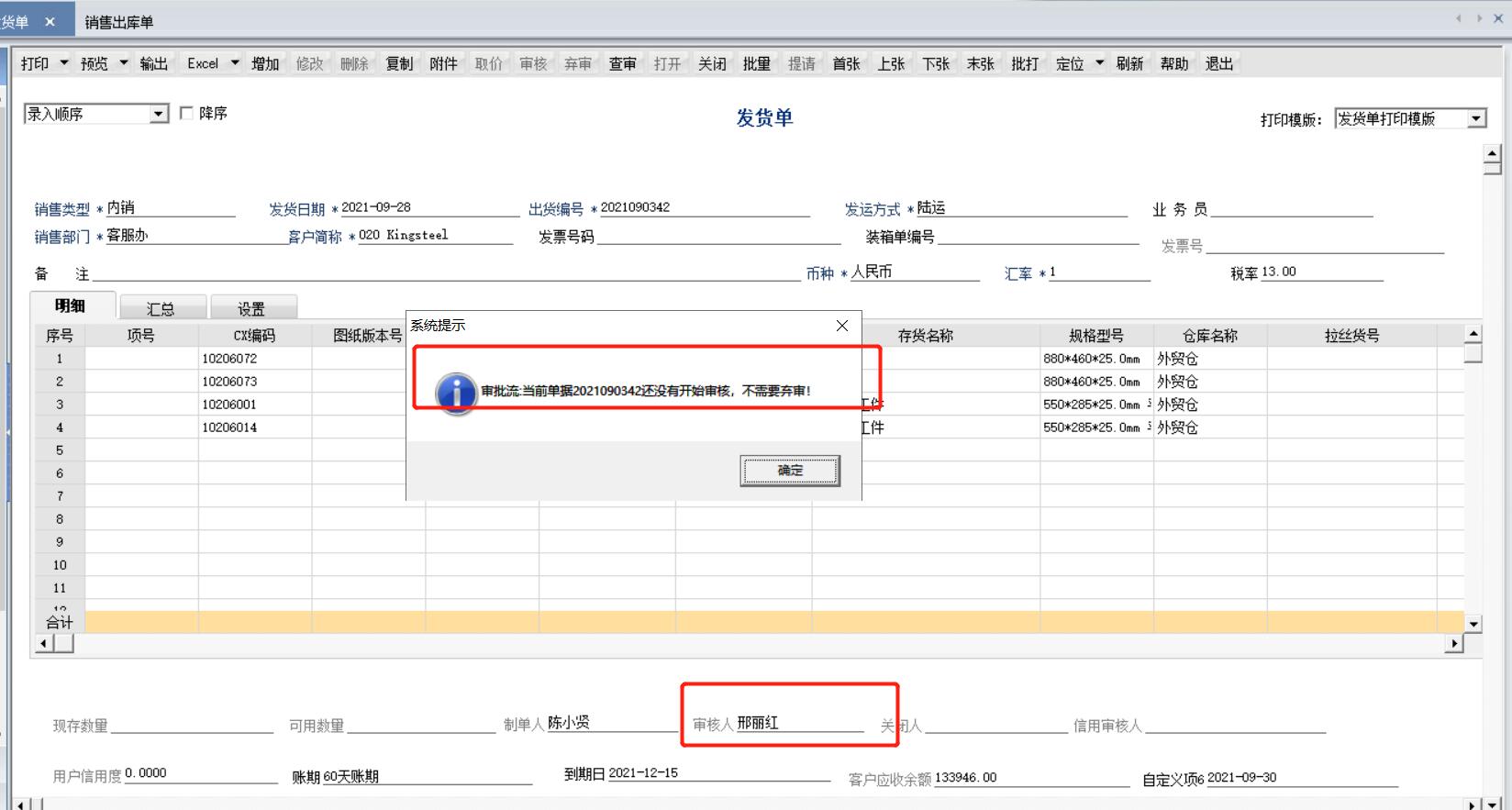Switch to the 设置 tab
The image size is (1512, 810).
pos(252,309)
